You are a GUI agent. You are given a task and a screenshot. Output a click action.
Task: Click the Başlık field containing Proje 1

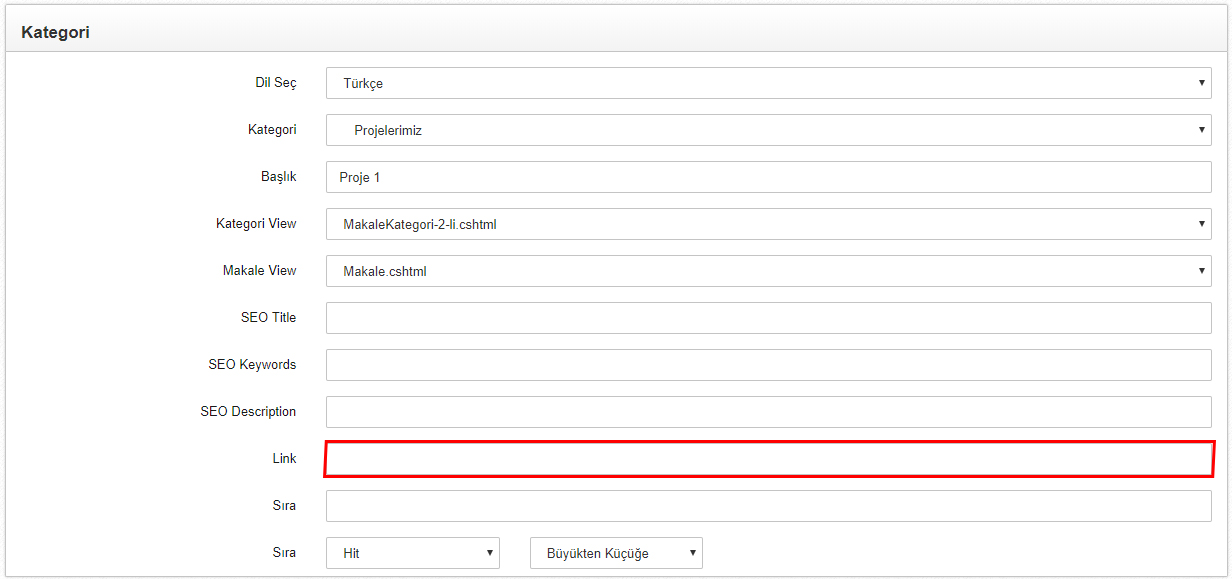tap(769, 177)
